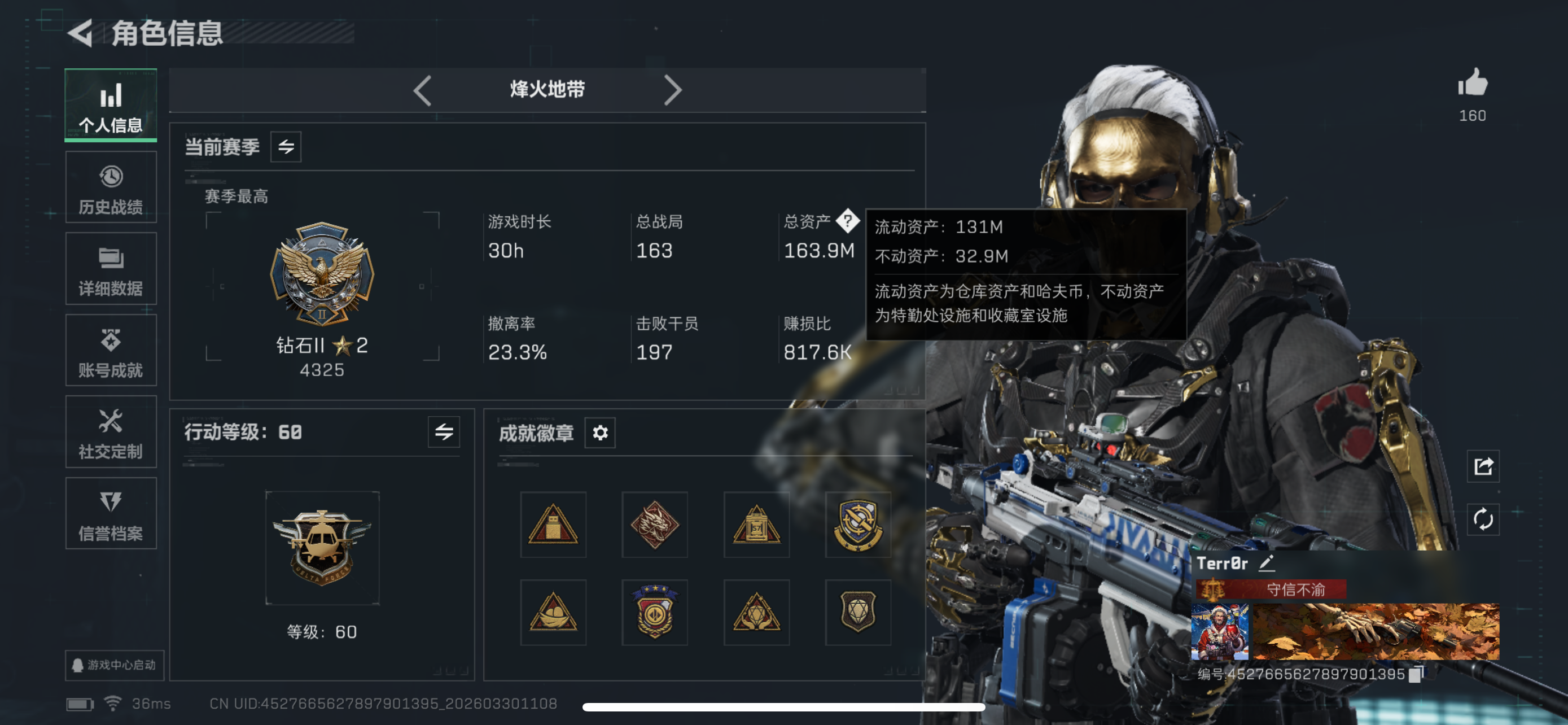Tap the thumbs-up like icon
Screen dimensions: 1568x725
pos(1472,83)
